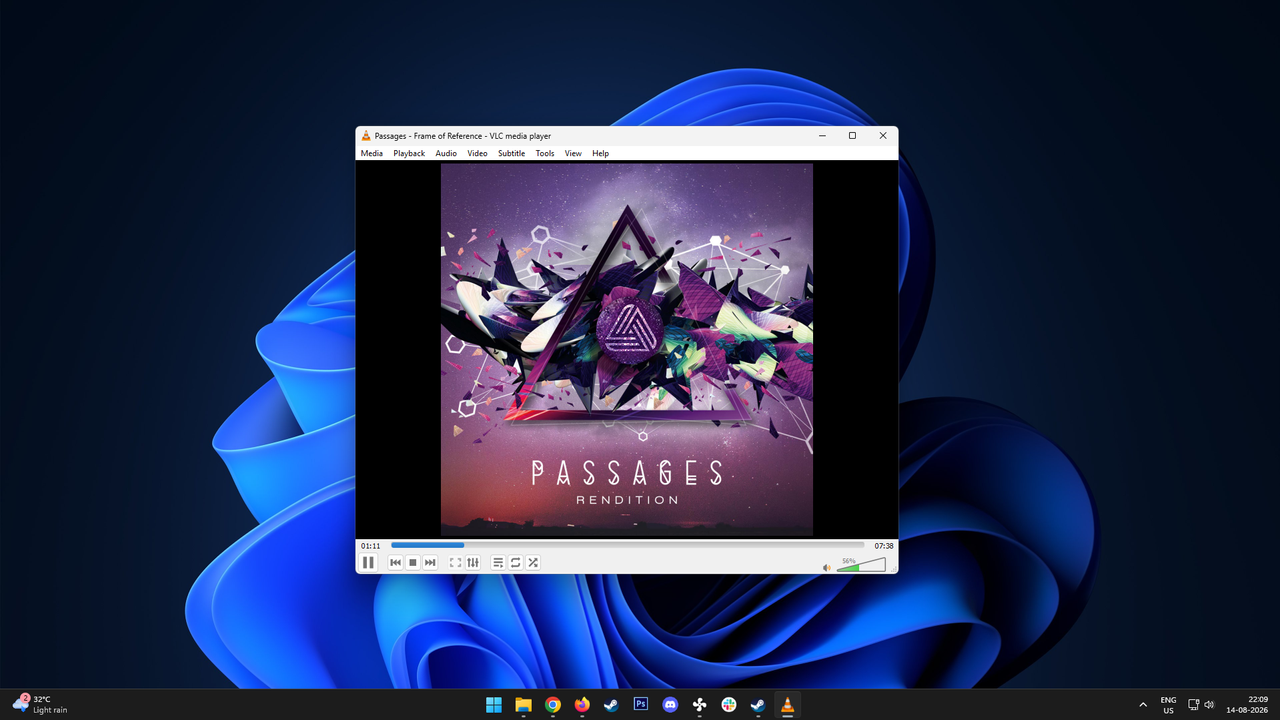
Task: Click the Passages album art
Action: pos(627,350)
